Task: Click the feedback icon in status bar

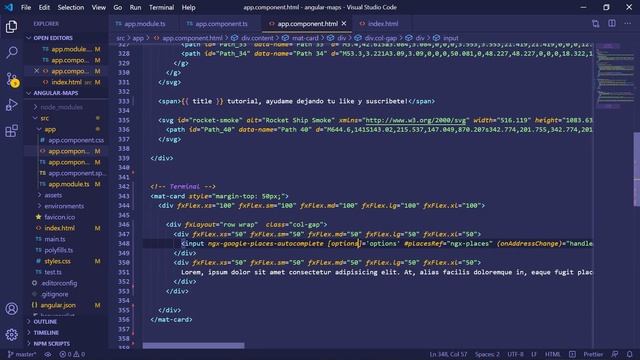Action: 615,354
